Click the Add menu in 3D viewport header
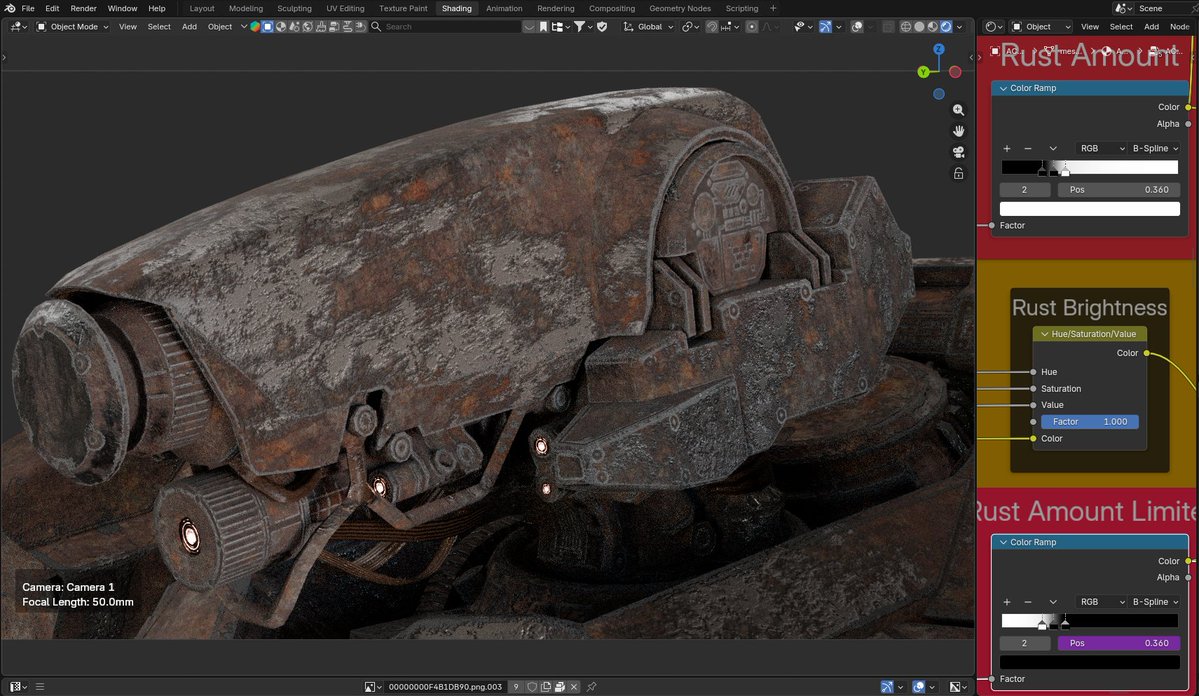The height and width of the screenshot is (696, 1199). click(189, 27)
